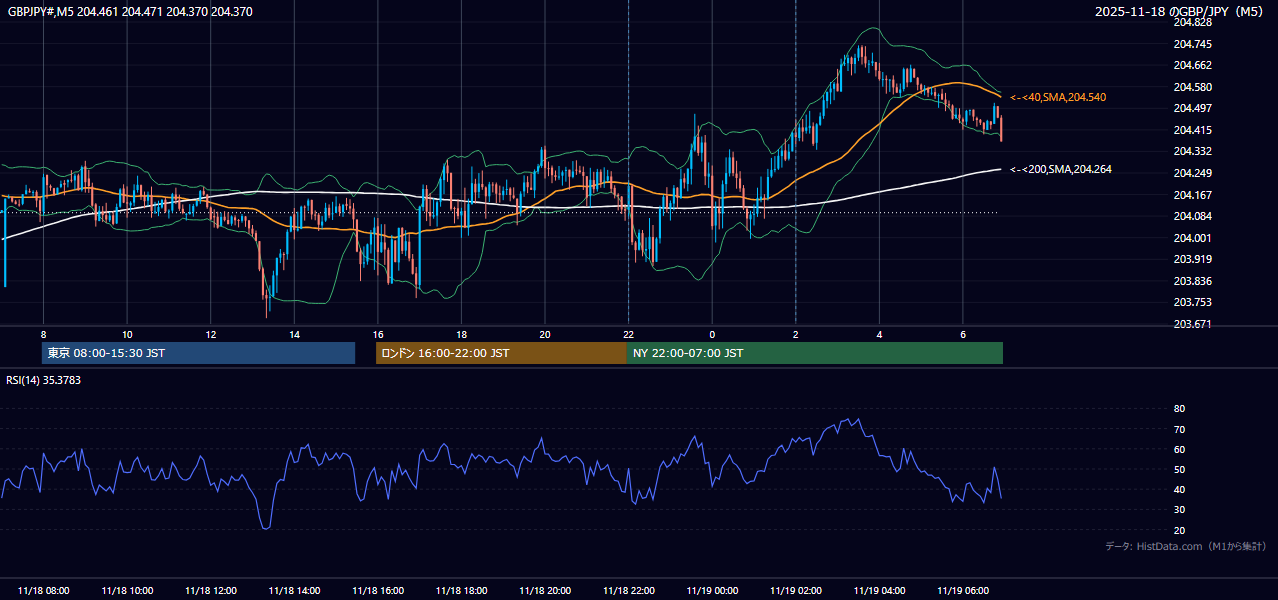Click the bottom date label 11/18 18:00

pyautogui.click(x=461, y=591)
